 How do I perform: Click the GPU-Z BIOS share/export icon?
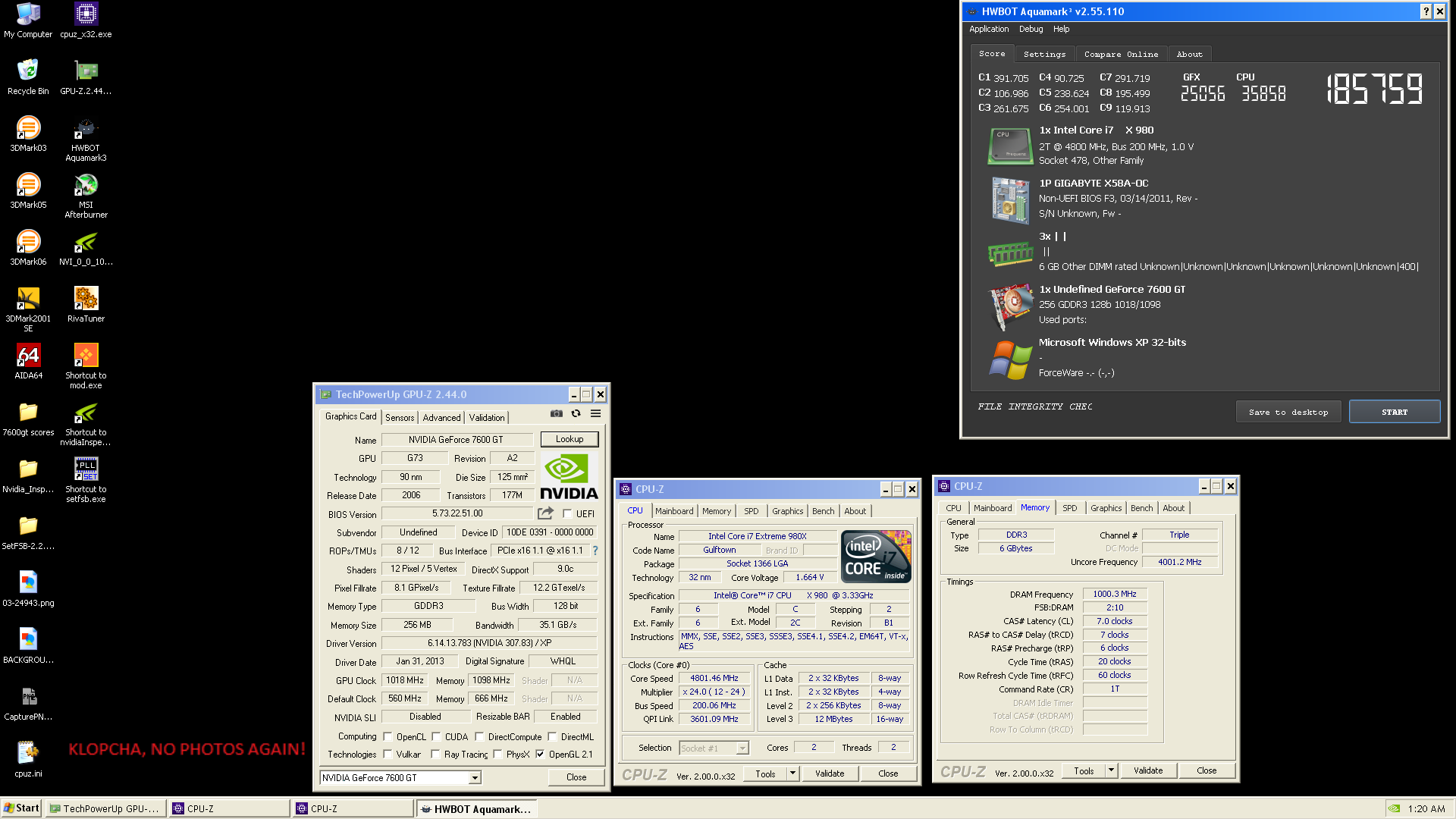coord(545,513)
